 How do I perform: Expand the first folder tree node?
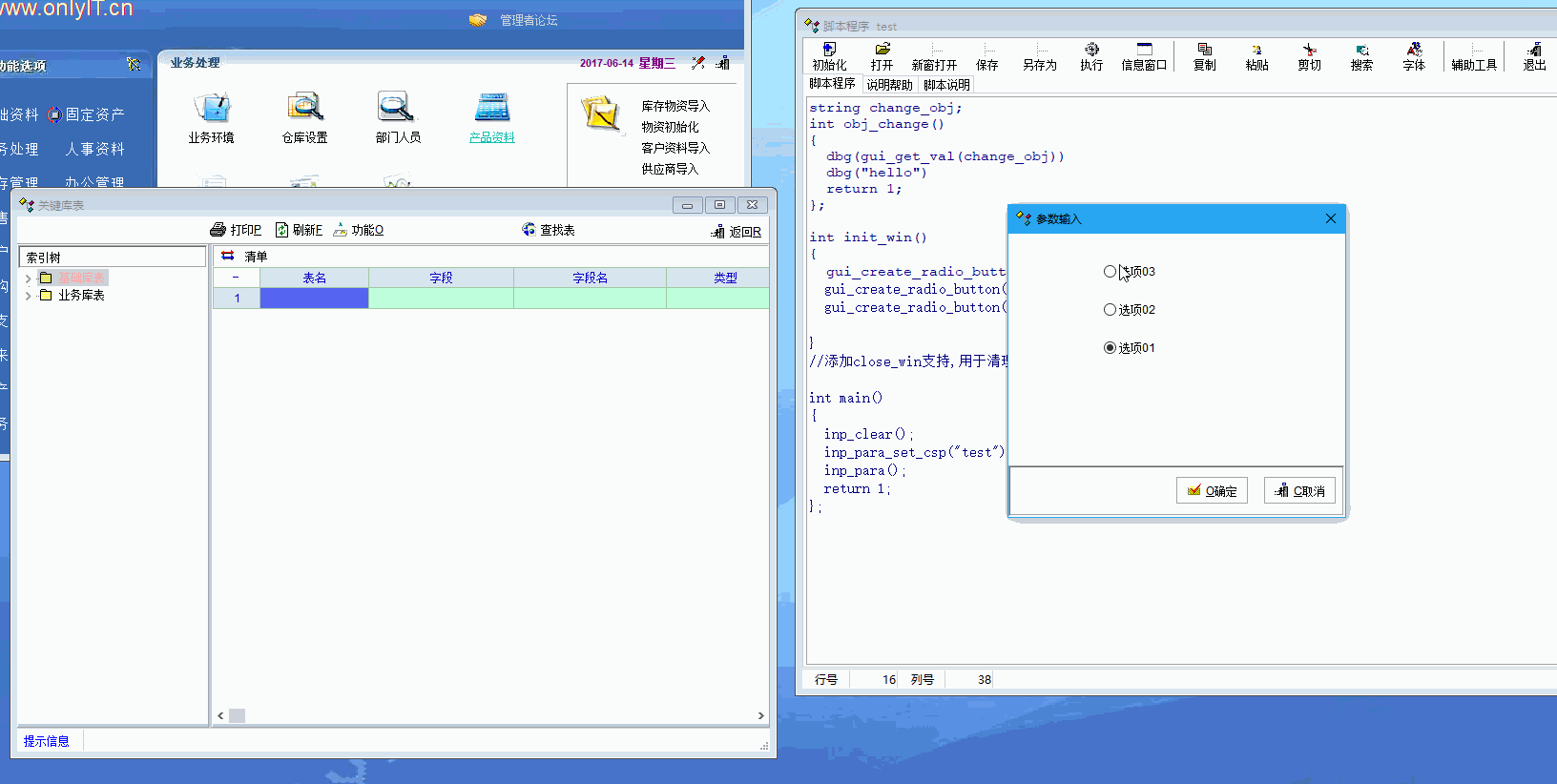(29, 279)
